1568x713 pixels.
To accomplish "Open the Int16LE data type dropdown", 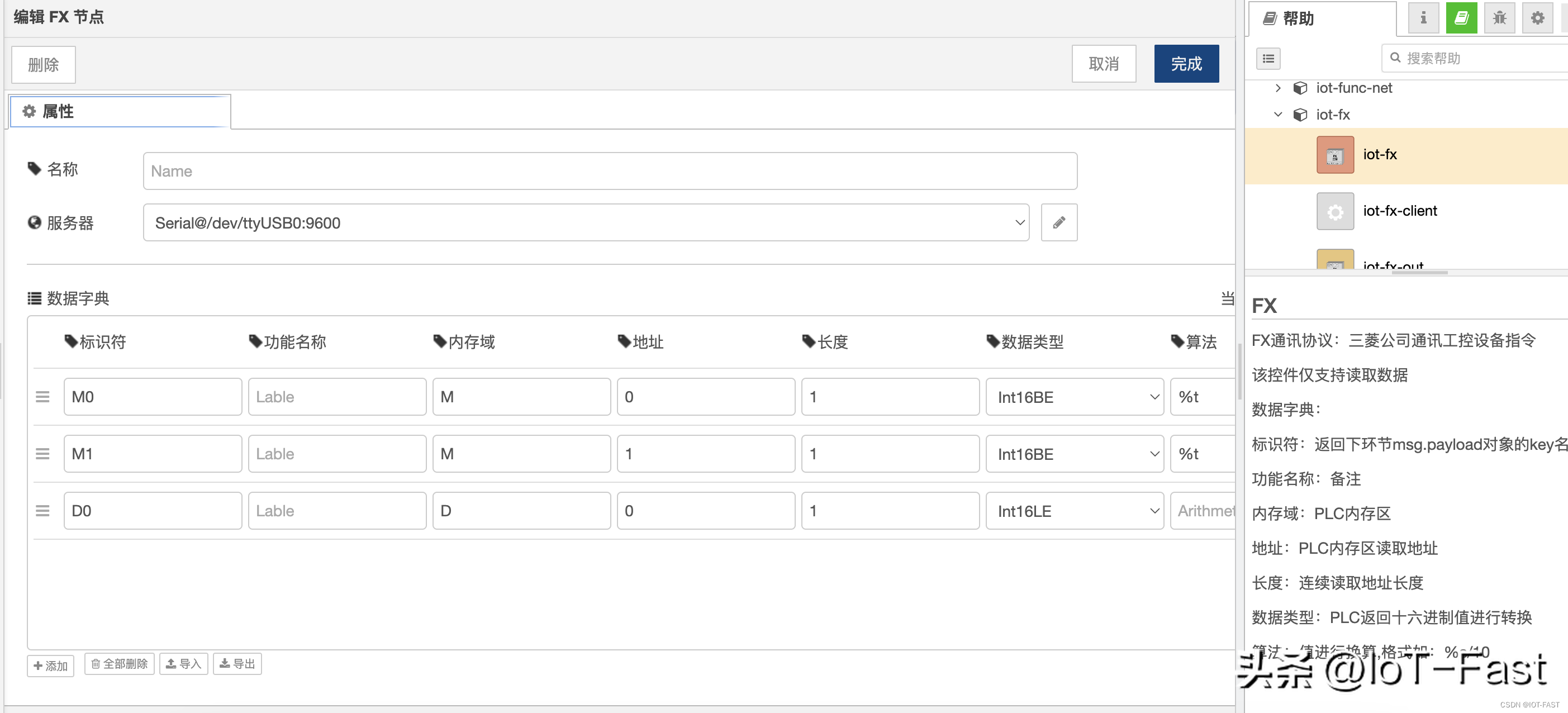I will coord(1075,511).
